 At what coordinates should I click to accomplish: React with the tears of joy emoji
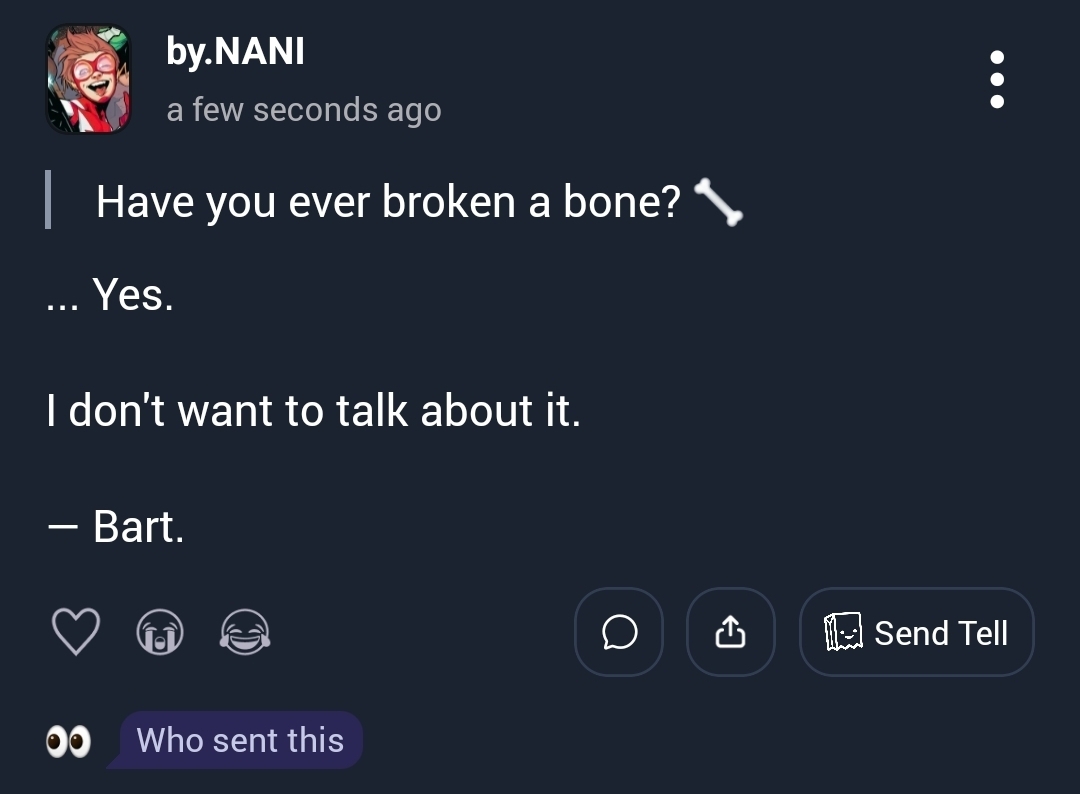(x=245, y=633)
